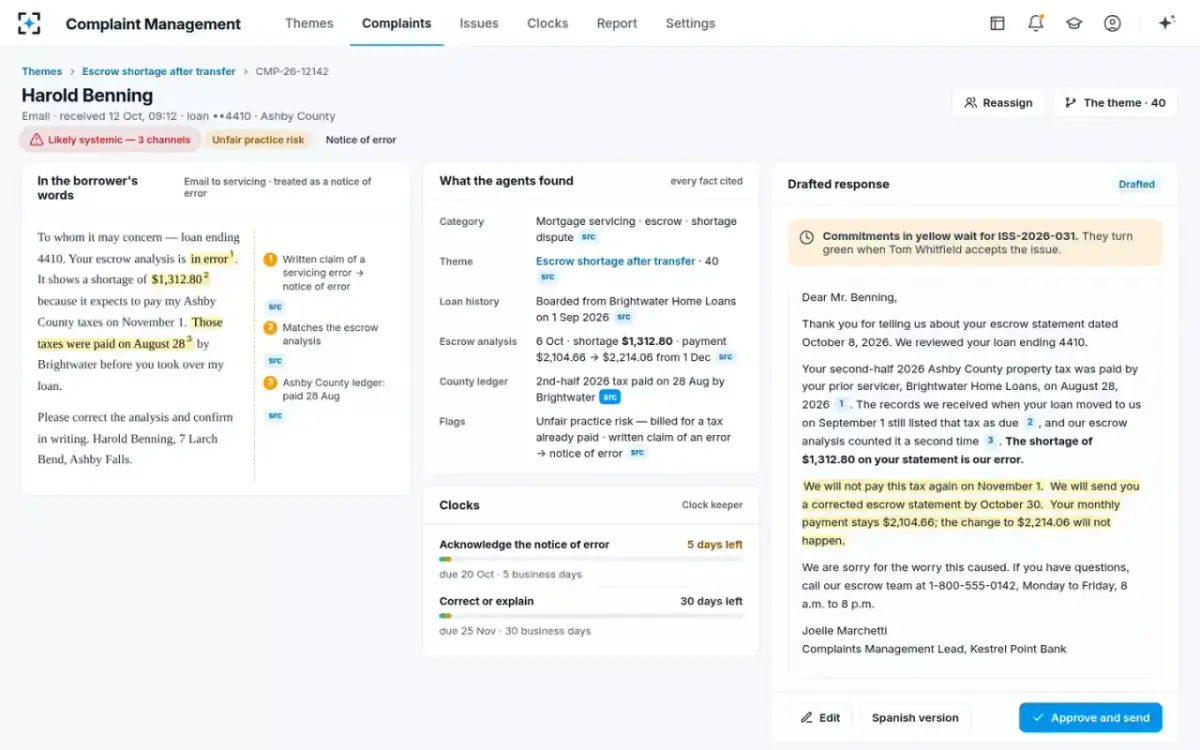Open the sparkle assistant icon
Viewport: 1200px width, 750px height.
1166,23
